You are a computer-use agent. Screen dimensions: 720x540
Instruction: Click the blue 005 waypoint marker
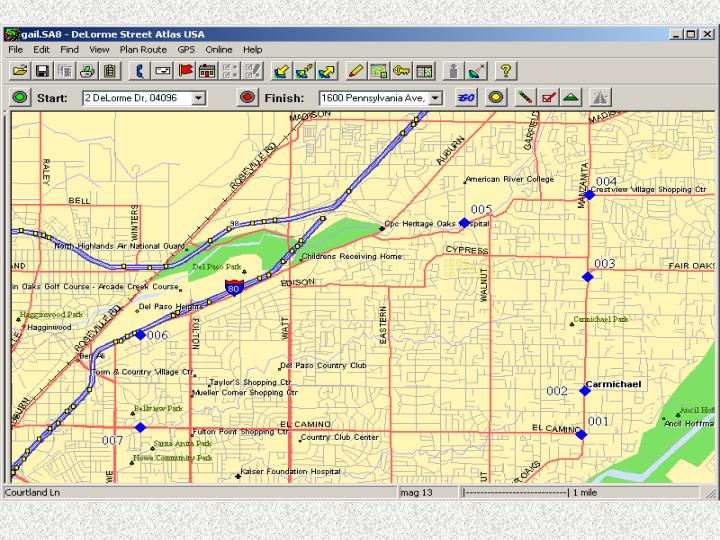click(464, 223)
